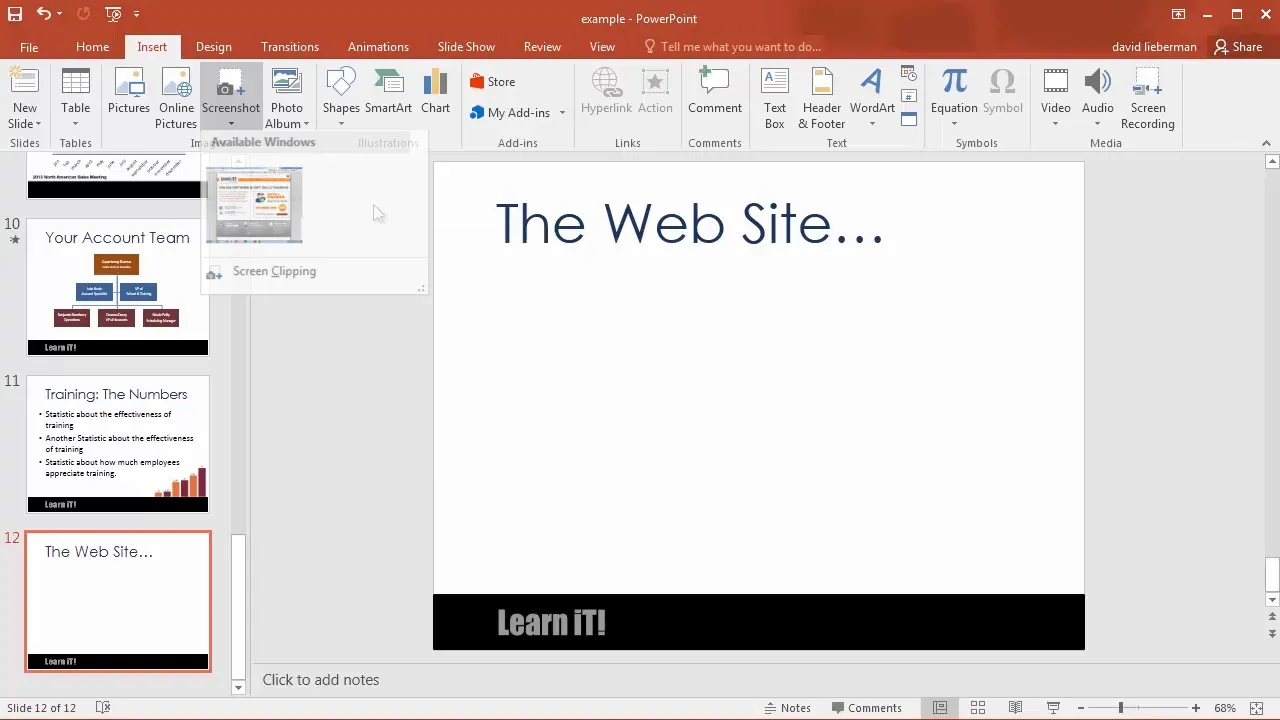Undo the last action

coord(44,14)
